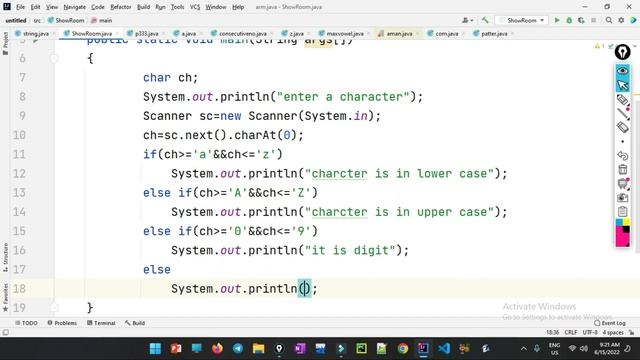
Task: Open File Explorer from the taskbar
Action: click(x=258, y=349)
